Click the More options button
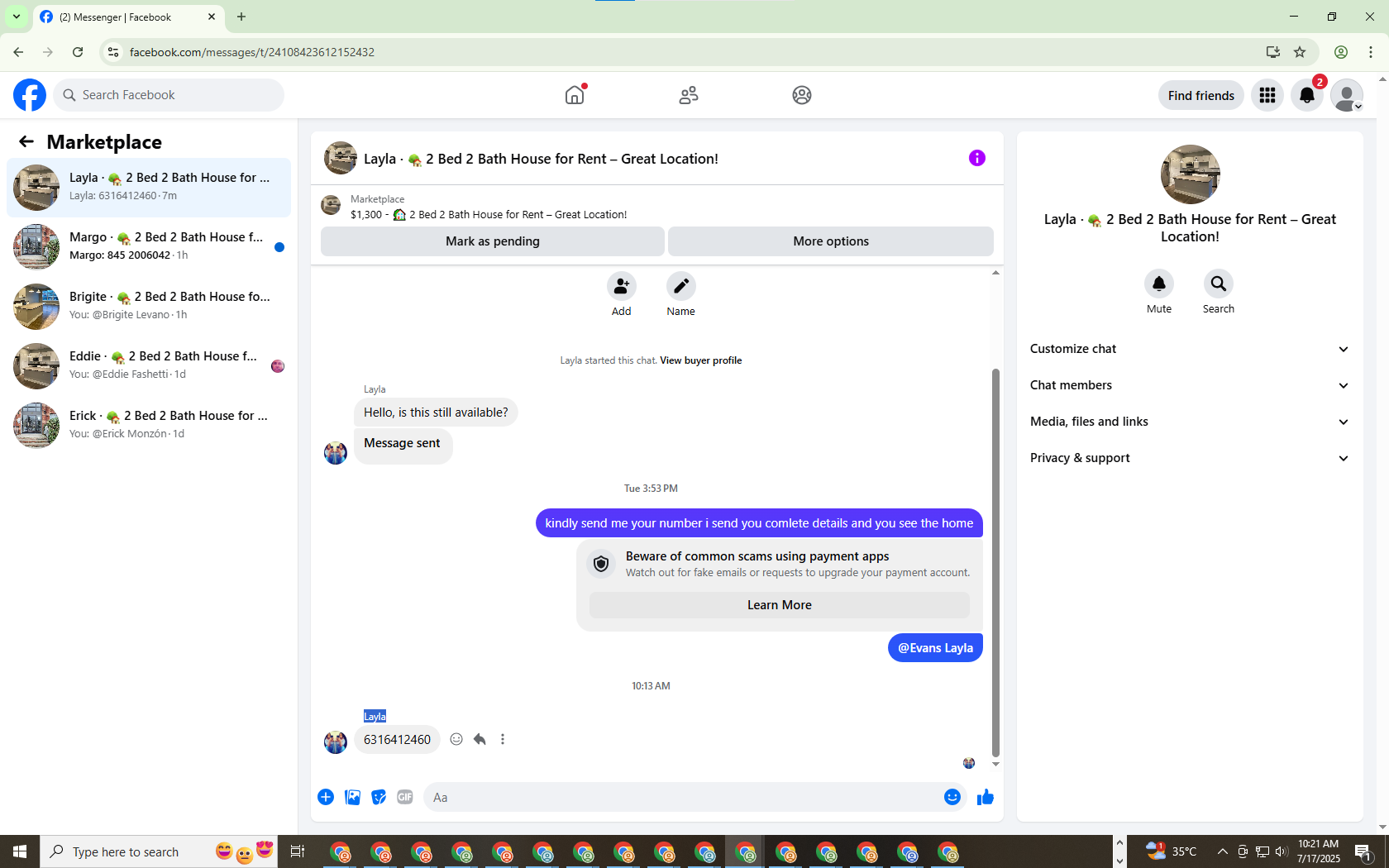This screenshot has height=868, width=1389. click(831, 241)
